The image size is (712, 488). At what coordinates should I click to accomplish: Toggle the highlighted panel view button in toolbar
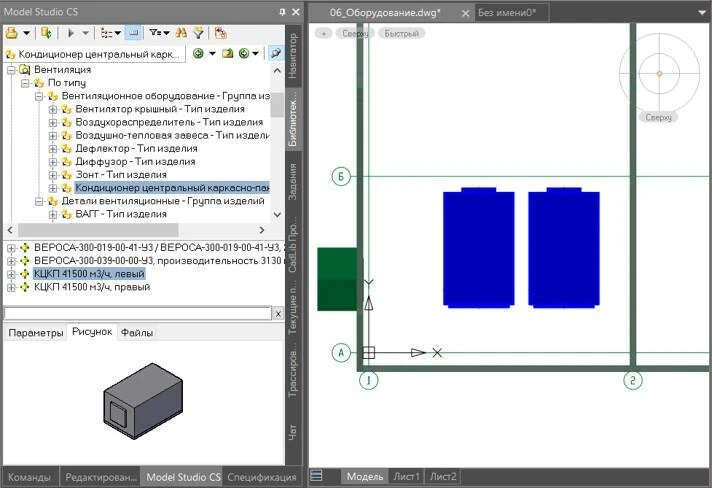135,32
